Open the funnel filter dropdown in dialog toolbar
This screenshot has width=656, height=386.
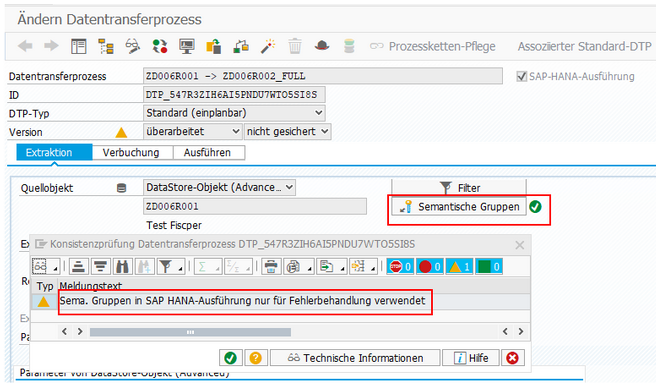point(171,266)
